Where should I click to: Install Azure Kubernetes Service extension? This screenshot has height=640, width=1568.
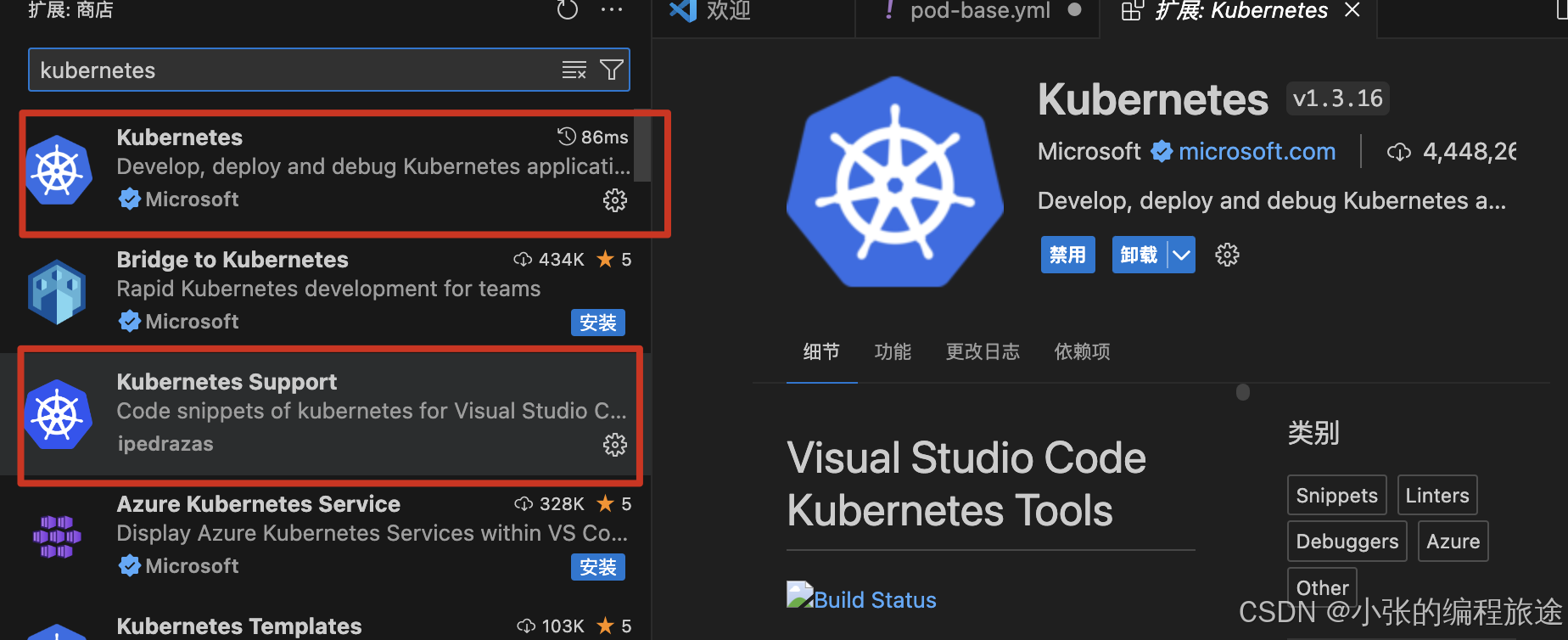click(598, 567)
